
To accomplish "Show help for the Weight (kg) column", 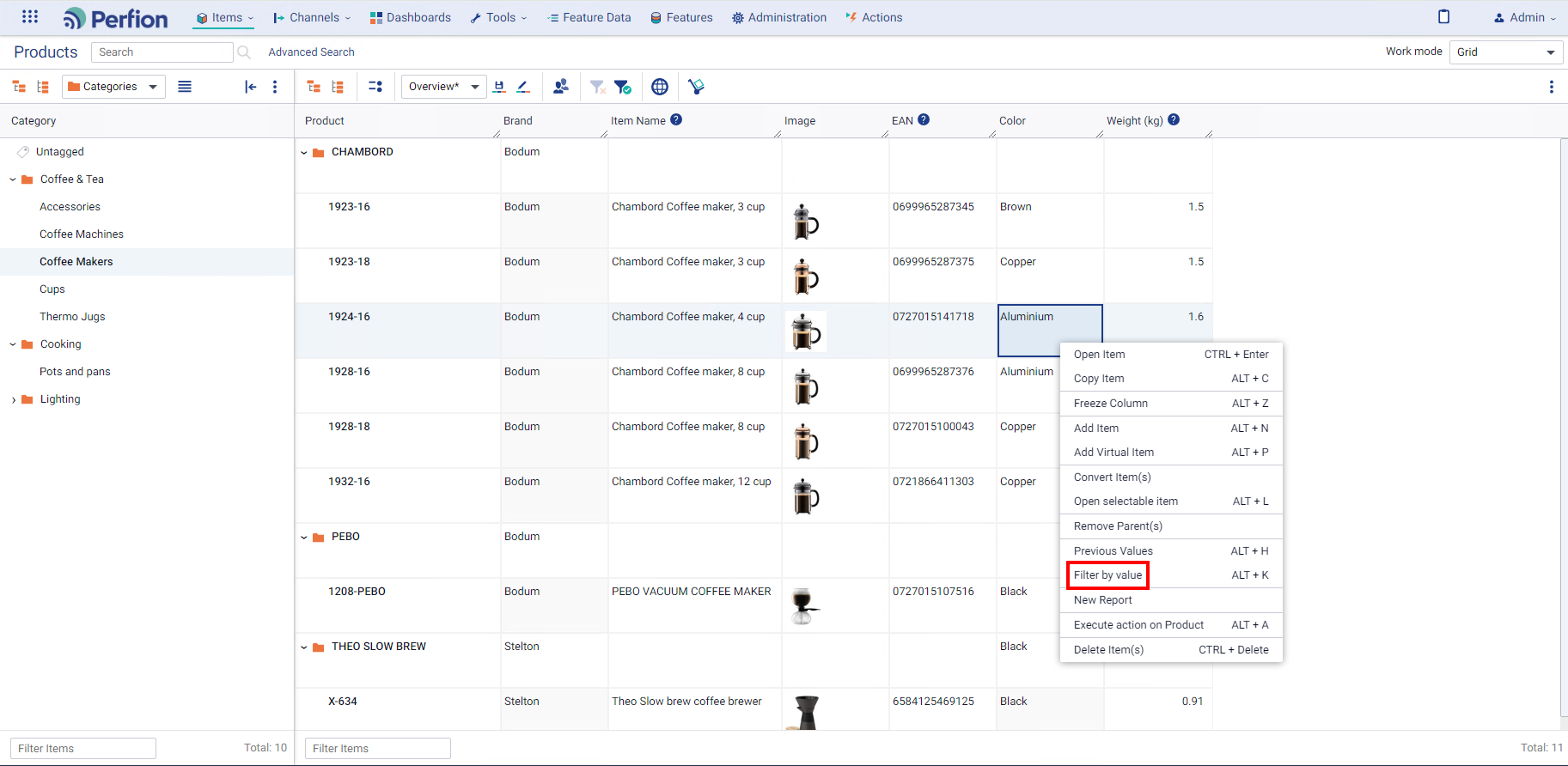I will click(1174, 120).
